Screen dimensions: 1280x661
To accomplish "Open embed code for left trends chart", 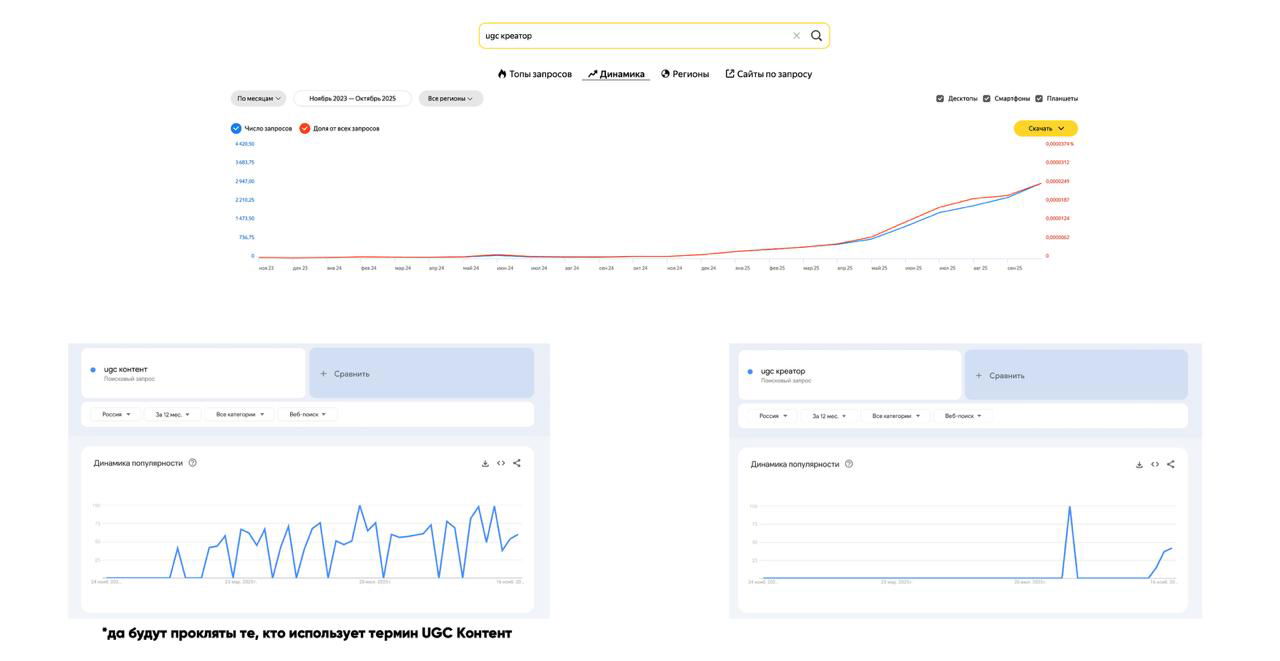I will tap(501, 463).
